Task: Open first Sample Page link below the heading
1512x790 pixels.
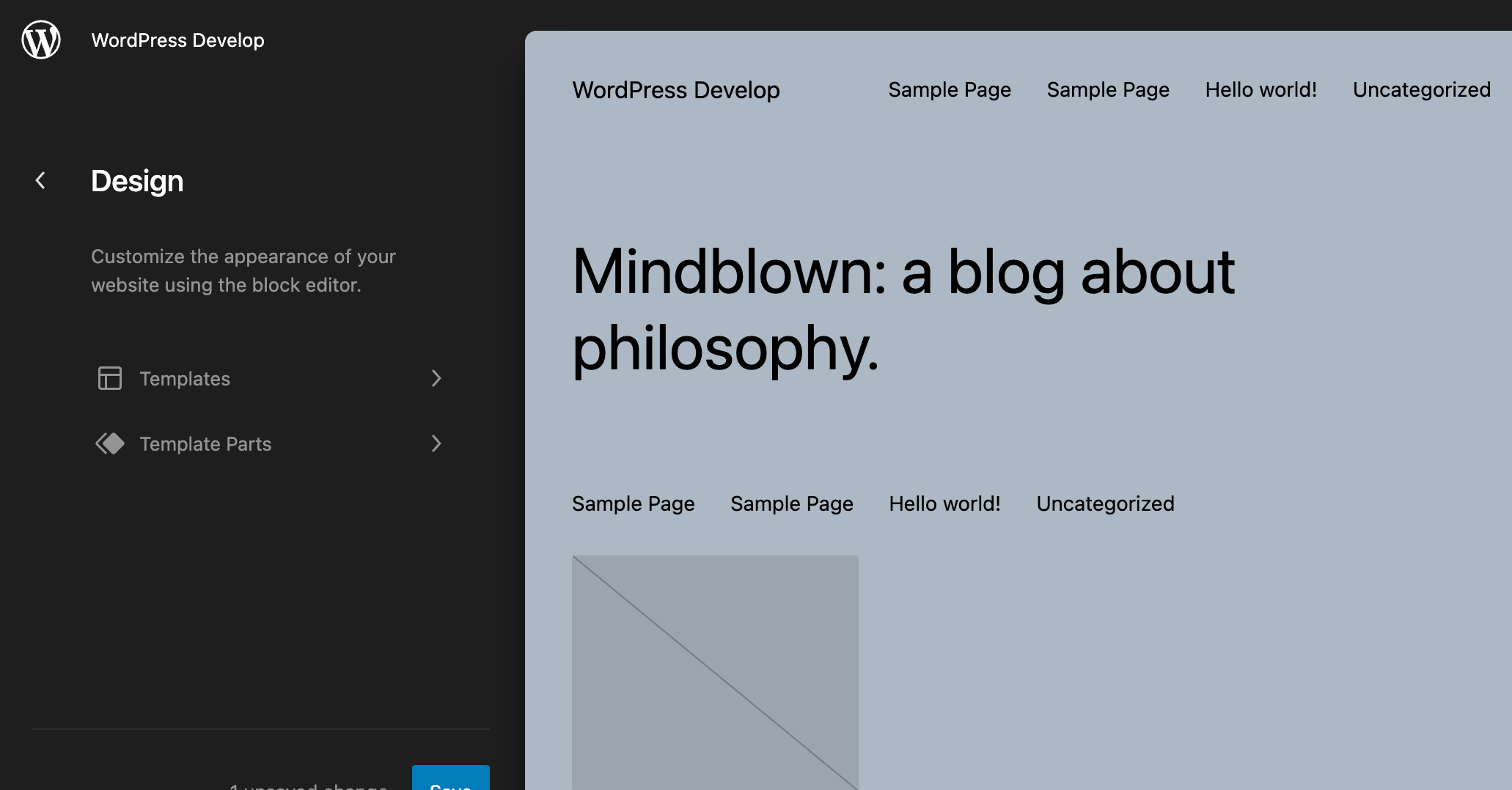Action: [634, 503]
